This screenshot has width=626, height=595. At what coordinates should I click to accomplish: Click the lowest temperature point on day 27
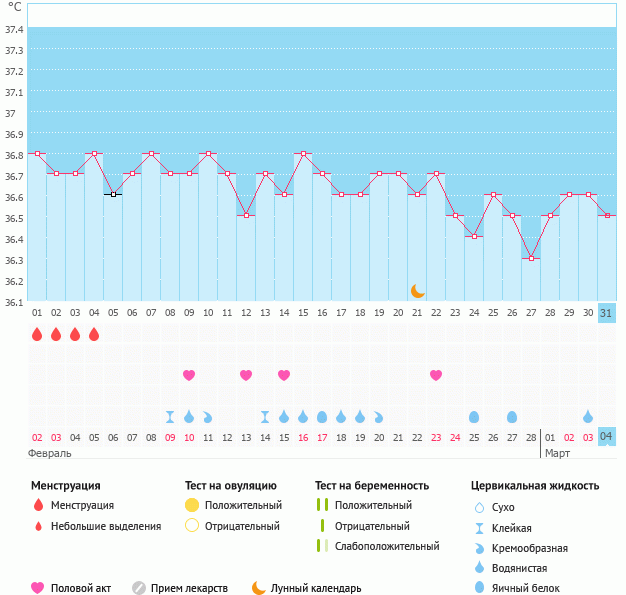(531, 259)
